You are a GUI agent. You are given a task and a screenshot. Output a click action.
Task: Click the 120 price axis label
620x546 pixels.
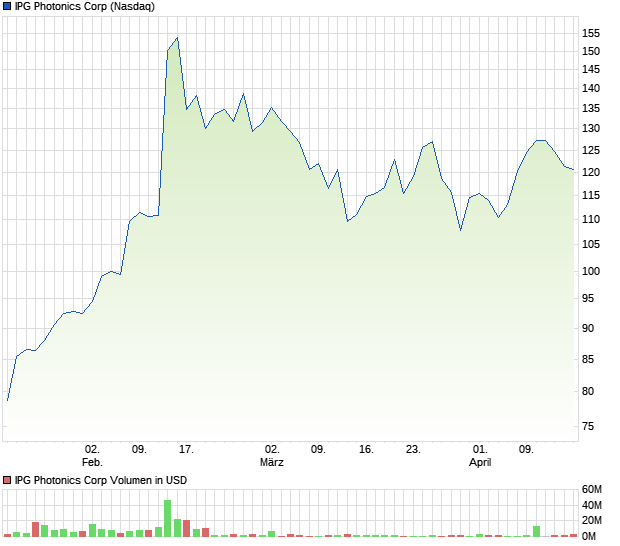(591, 172)
